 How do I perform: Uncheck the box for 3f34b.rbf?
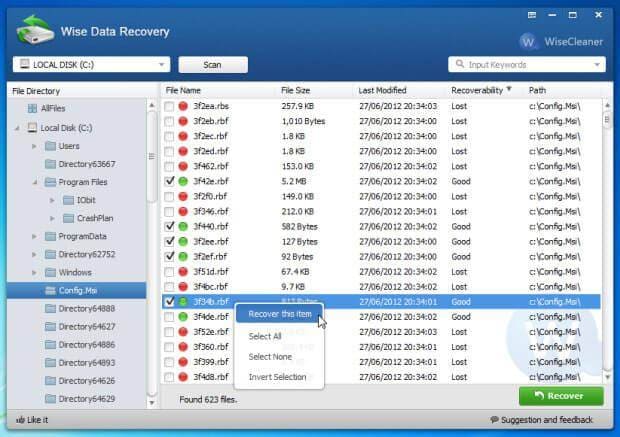coord(169,301)
